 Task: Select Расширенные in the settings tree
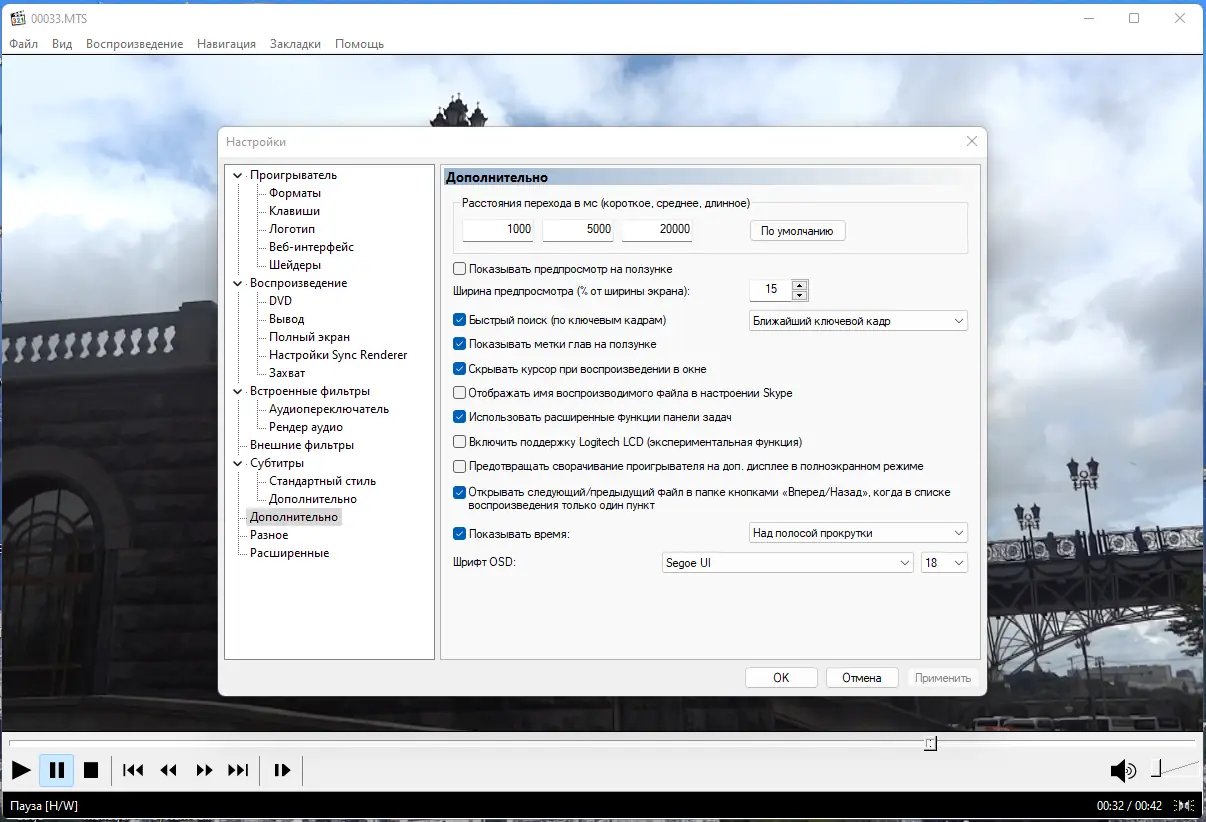(289, 553)
